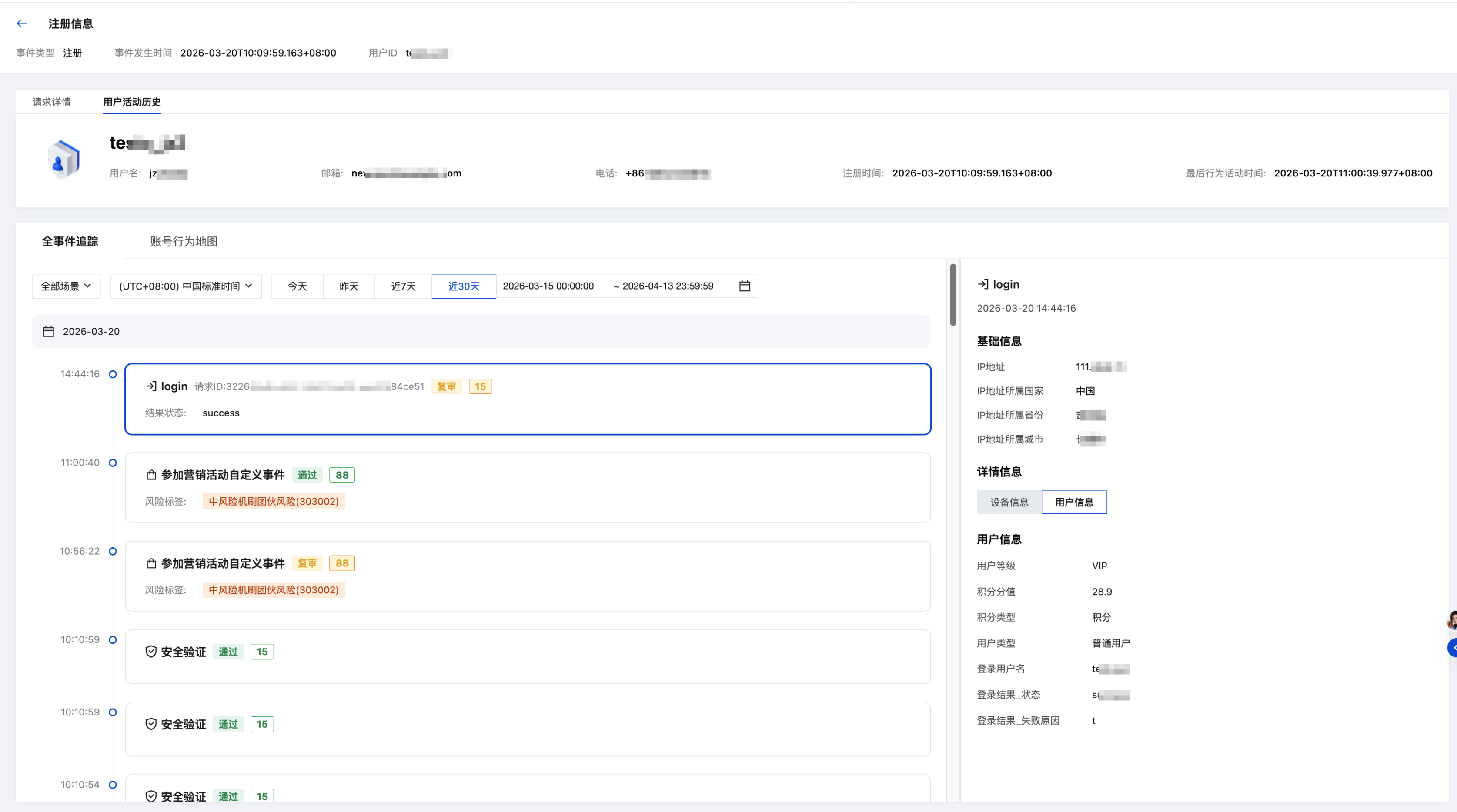
Task: Switch to 请求详情 tab
Action: pyautogui.click(x=51, y=102)
